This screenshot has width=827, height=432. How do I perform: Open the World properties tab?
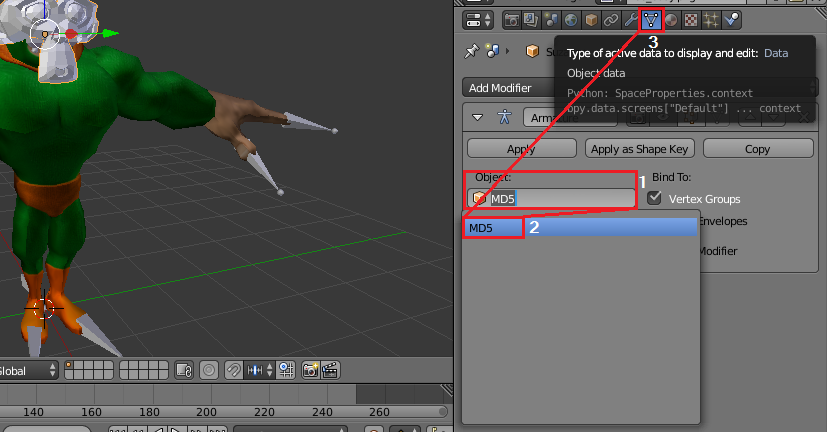(x=571, y=21)
